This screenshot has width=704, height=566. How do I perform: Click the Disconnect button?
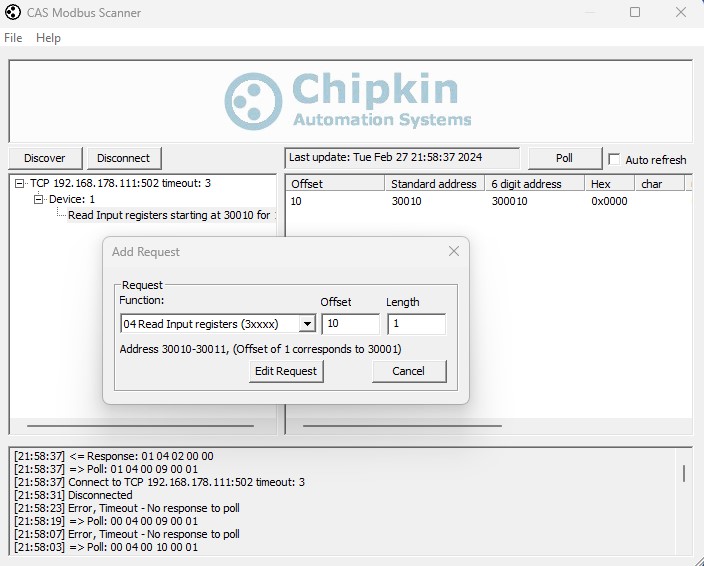point(124,158)
